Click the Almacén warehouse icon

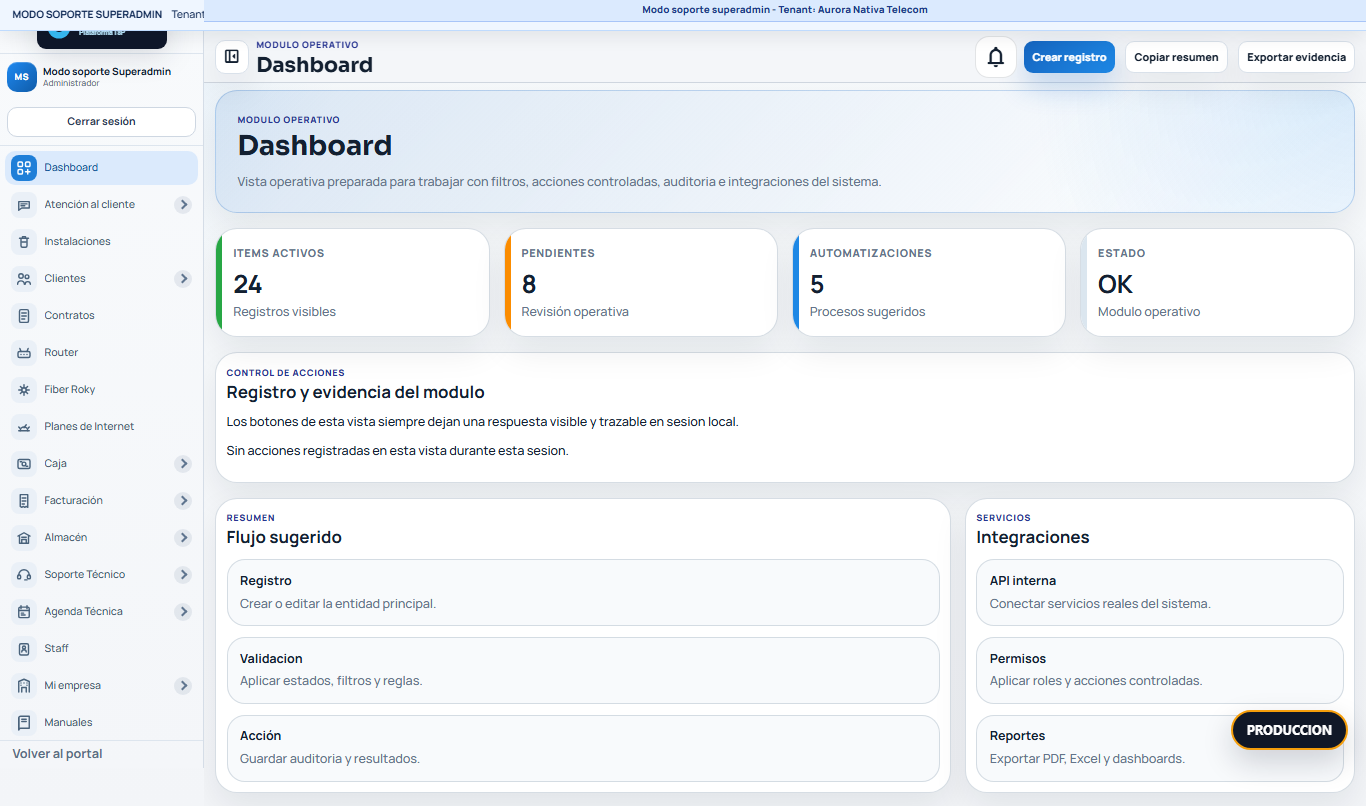point(24,538)
